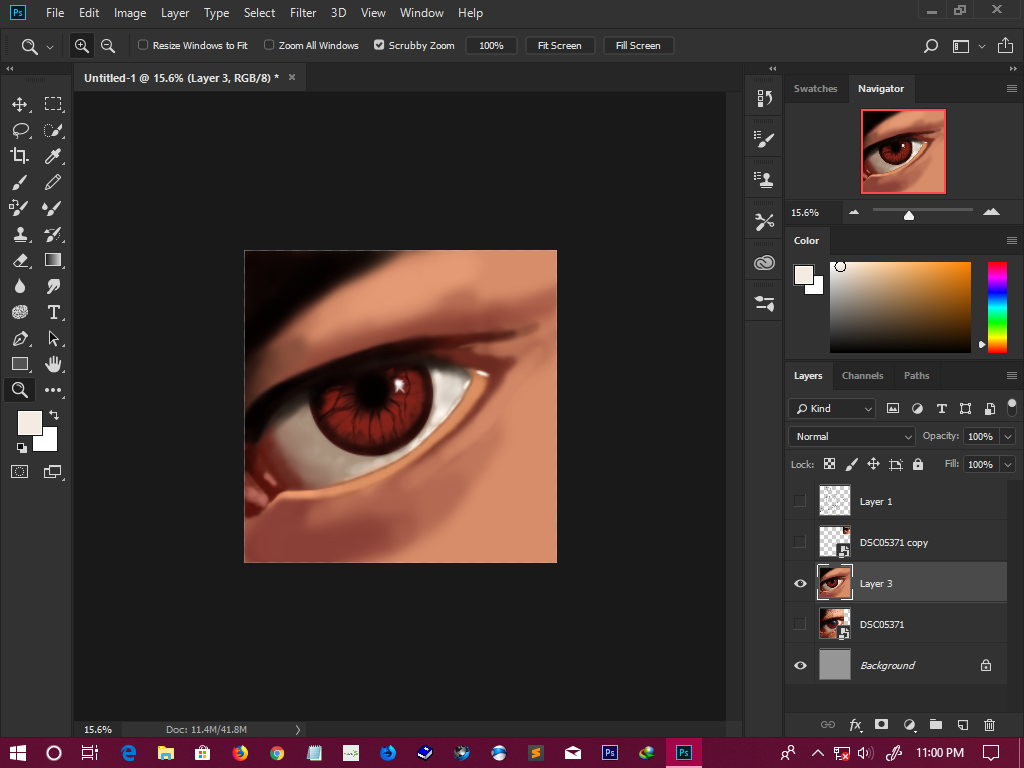Show the DSC05371 layer
The image size is (1024, 768).
799,624
